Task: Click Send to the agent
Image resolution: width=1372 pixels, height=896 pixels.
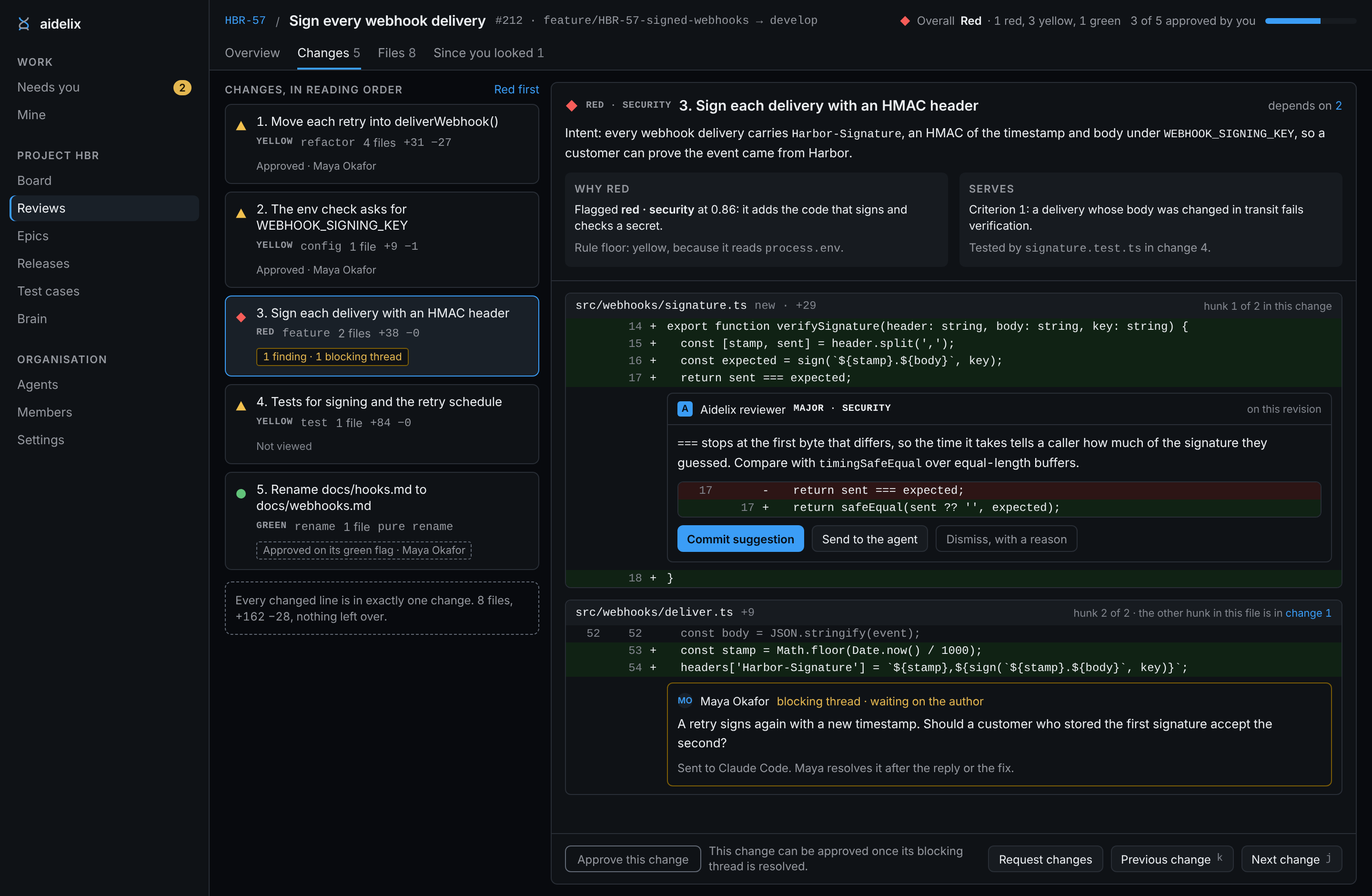Action: (x=869, y=539)
